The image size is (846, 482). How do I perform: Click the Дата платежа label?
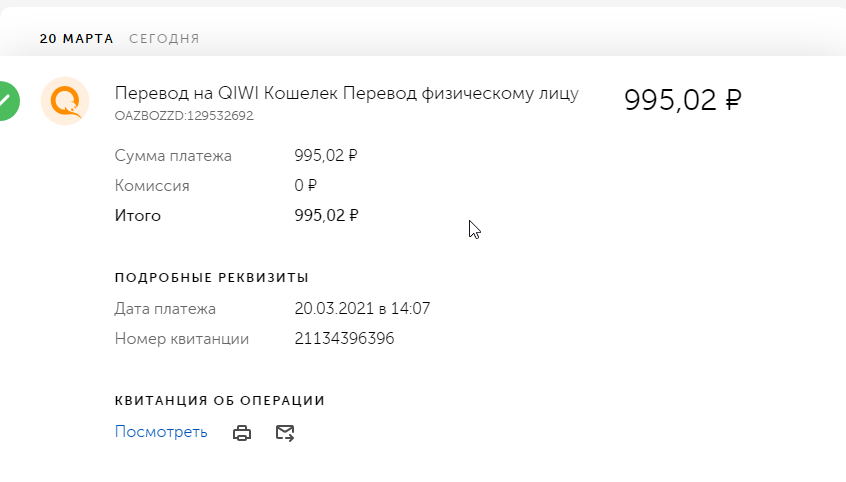pos(165,309)
